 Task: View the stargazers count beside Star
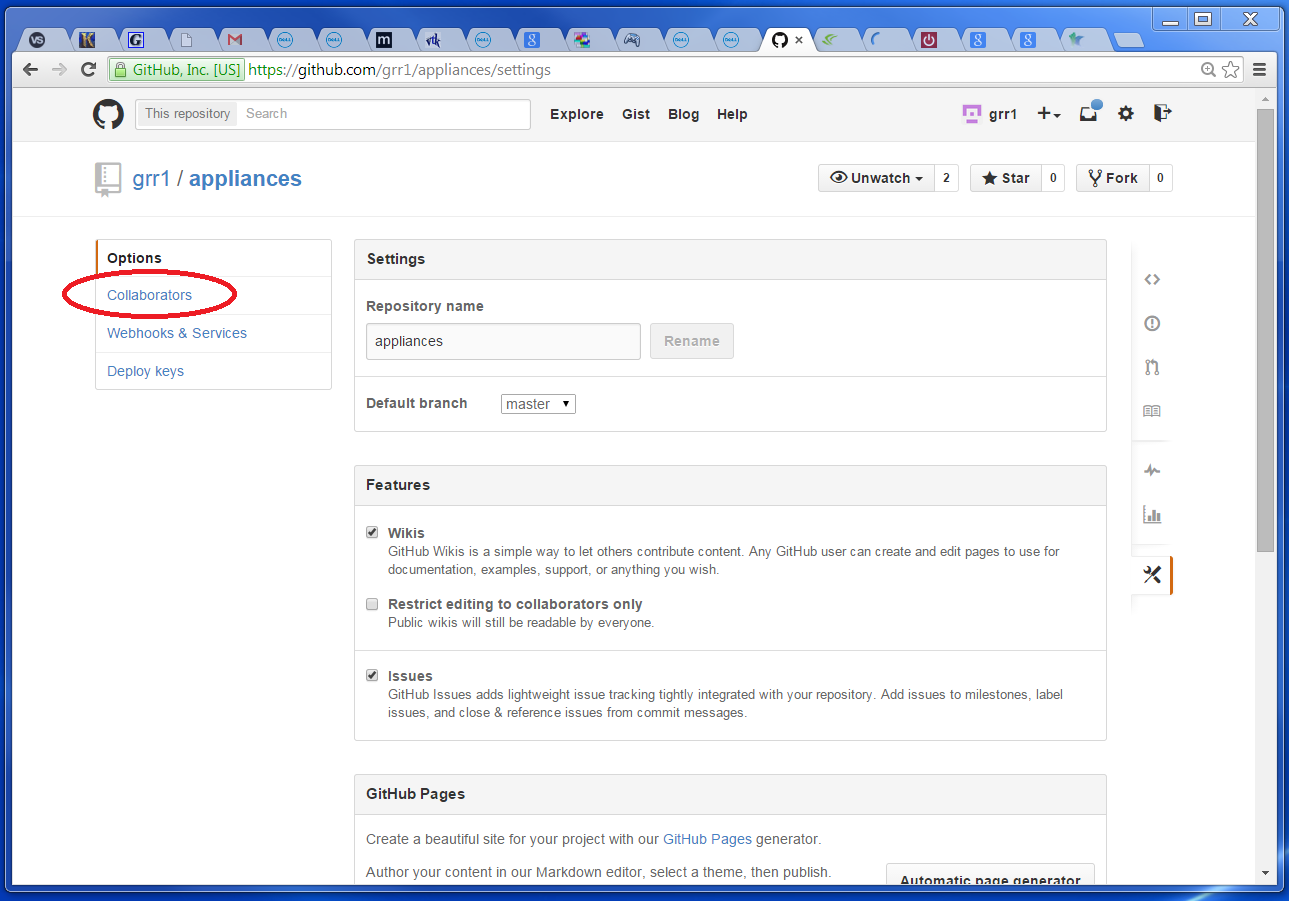1053,178
